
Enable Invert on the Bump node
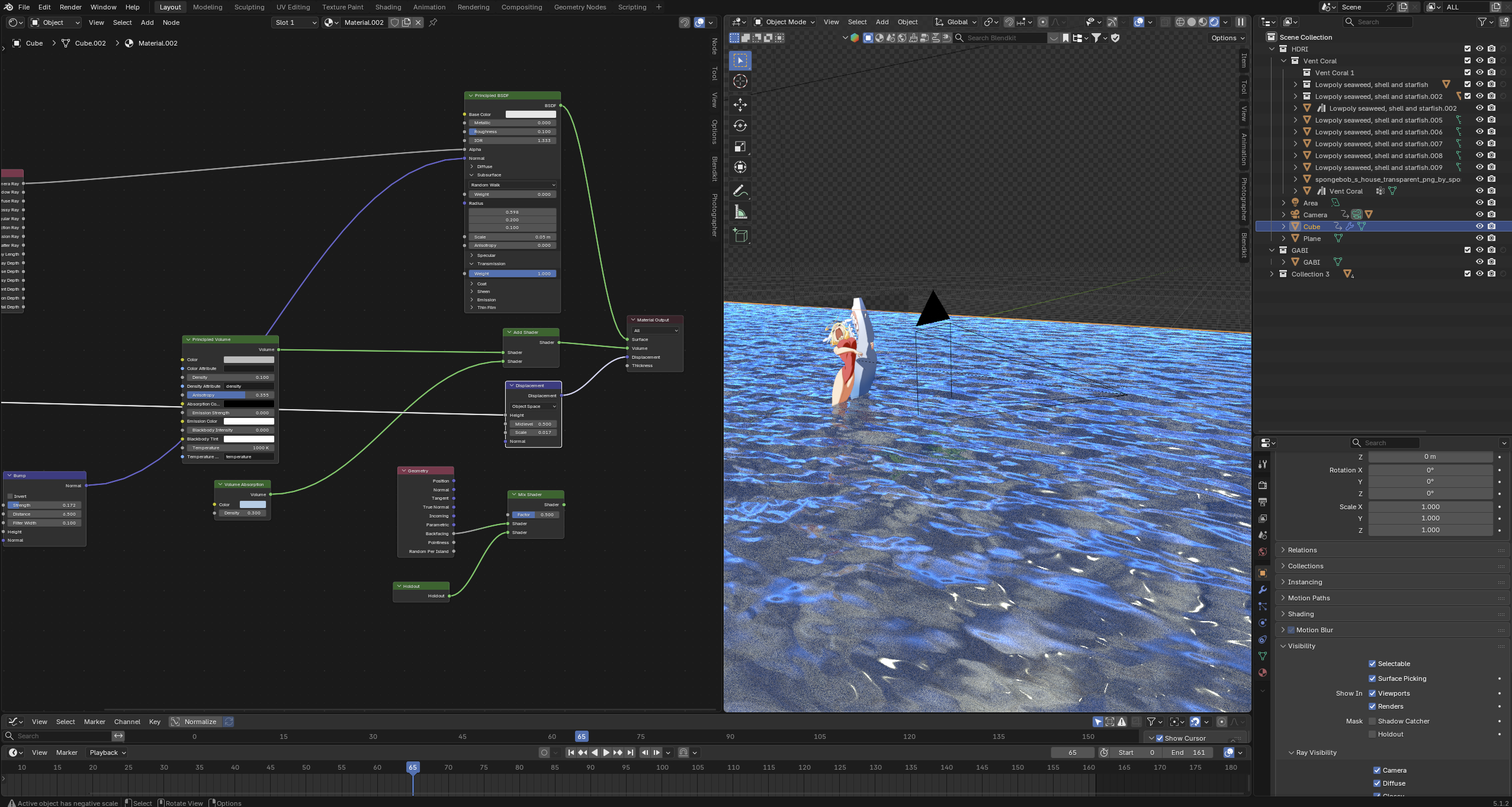click(10, 496)
